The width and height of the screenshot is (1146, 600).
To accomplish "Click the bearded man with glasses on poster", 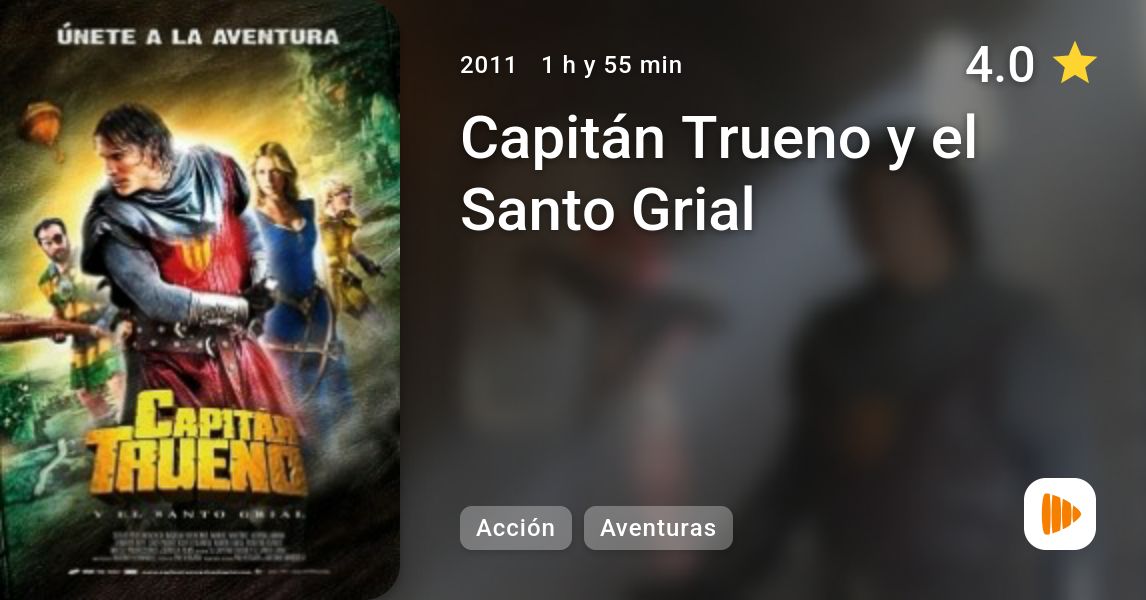I will (x=69, y=307).
